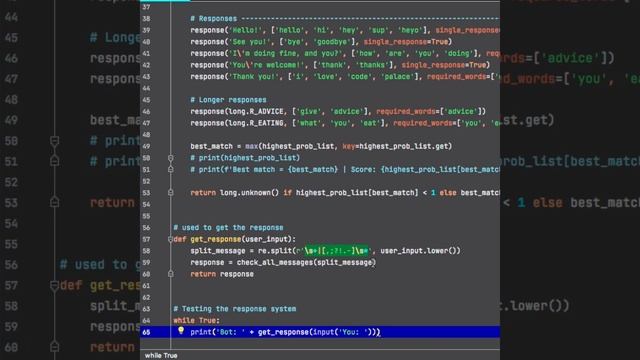Collapse the fold marker beside 'def get_response' in front editor
Image resolution: width=640 pixels, height=360 pixels.
click(x=170, y=239)
